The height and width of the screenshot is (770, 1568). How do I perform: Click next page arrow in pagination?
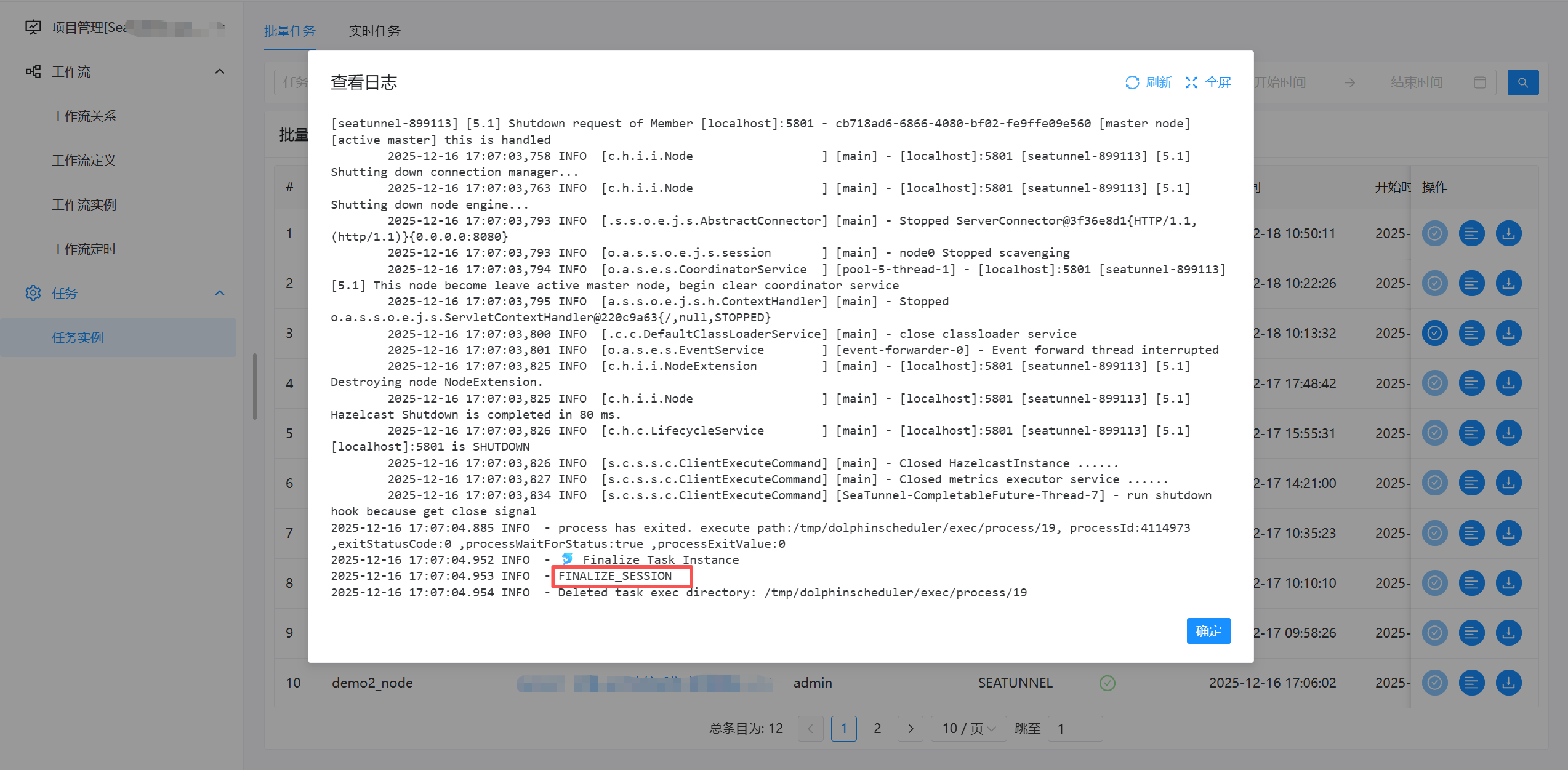910,729
